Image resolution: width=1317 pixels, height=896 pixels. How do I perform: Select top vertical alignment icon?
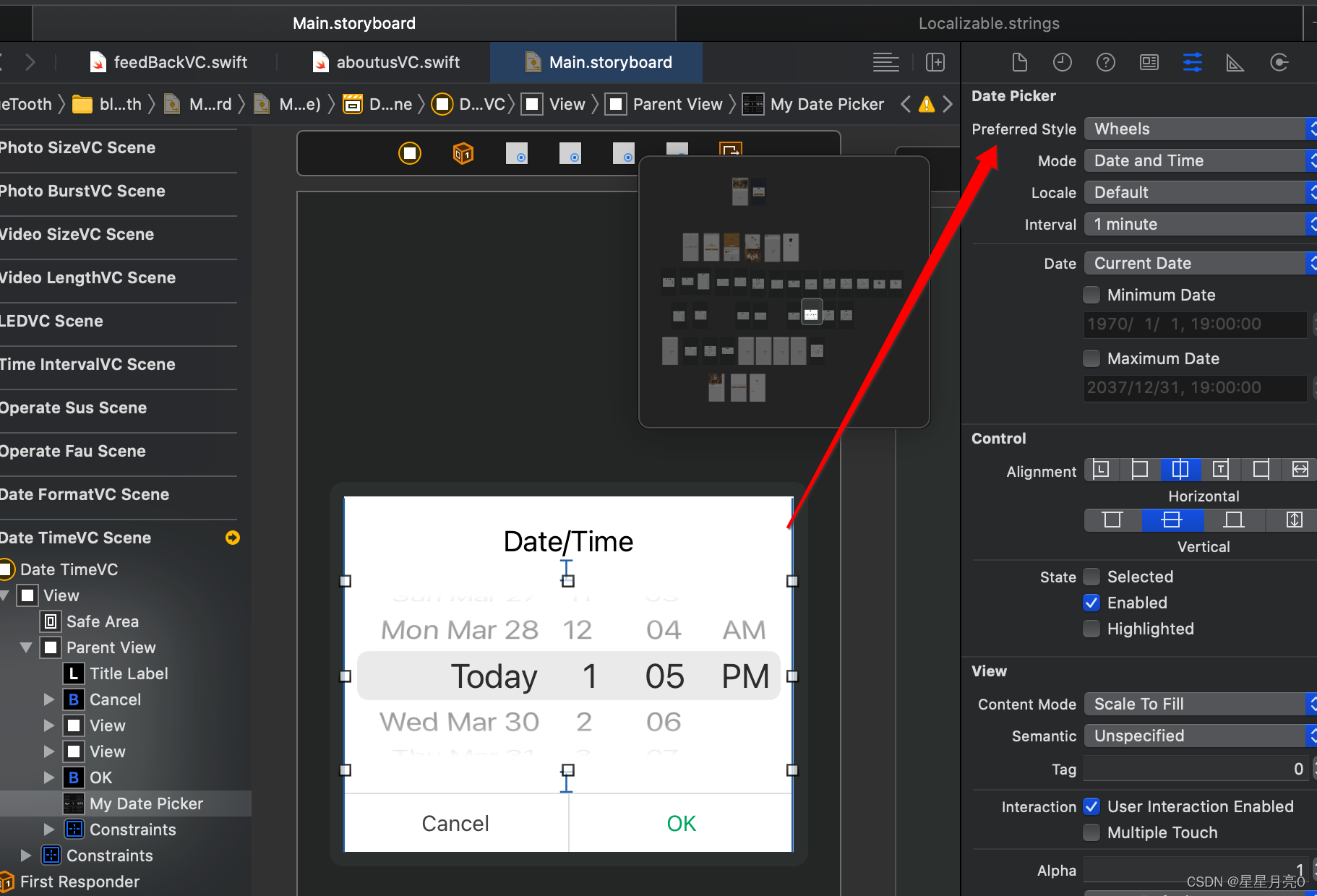[x=1112, y=520]
